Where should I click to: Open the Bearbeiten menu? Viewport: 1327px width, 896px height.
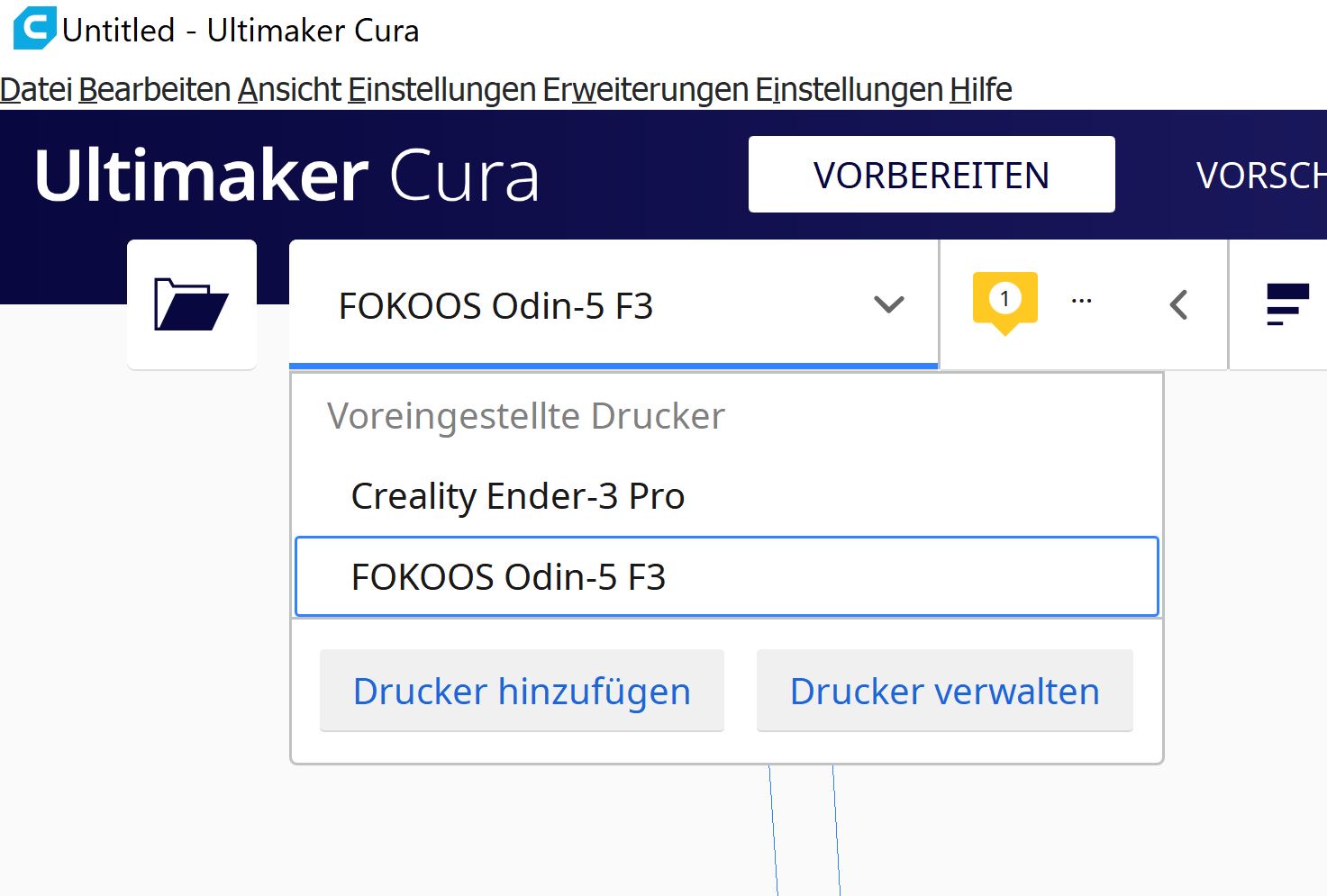pos(155,89)
